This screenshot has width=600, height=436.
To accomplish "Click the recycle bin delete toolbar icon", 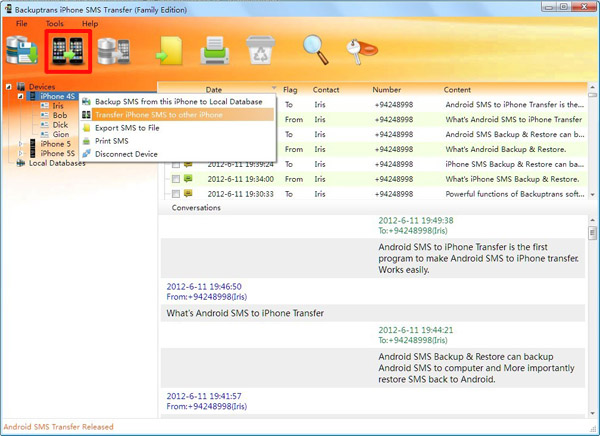I will tap(261, 50).
